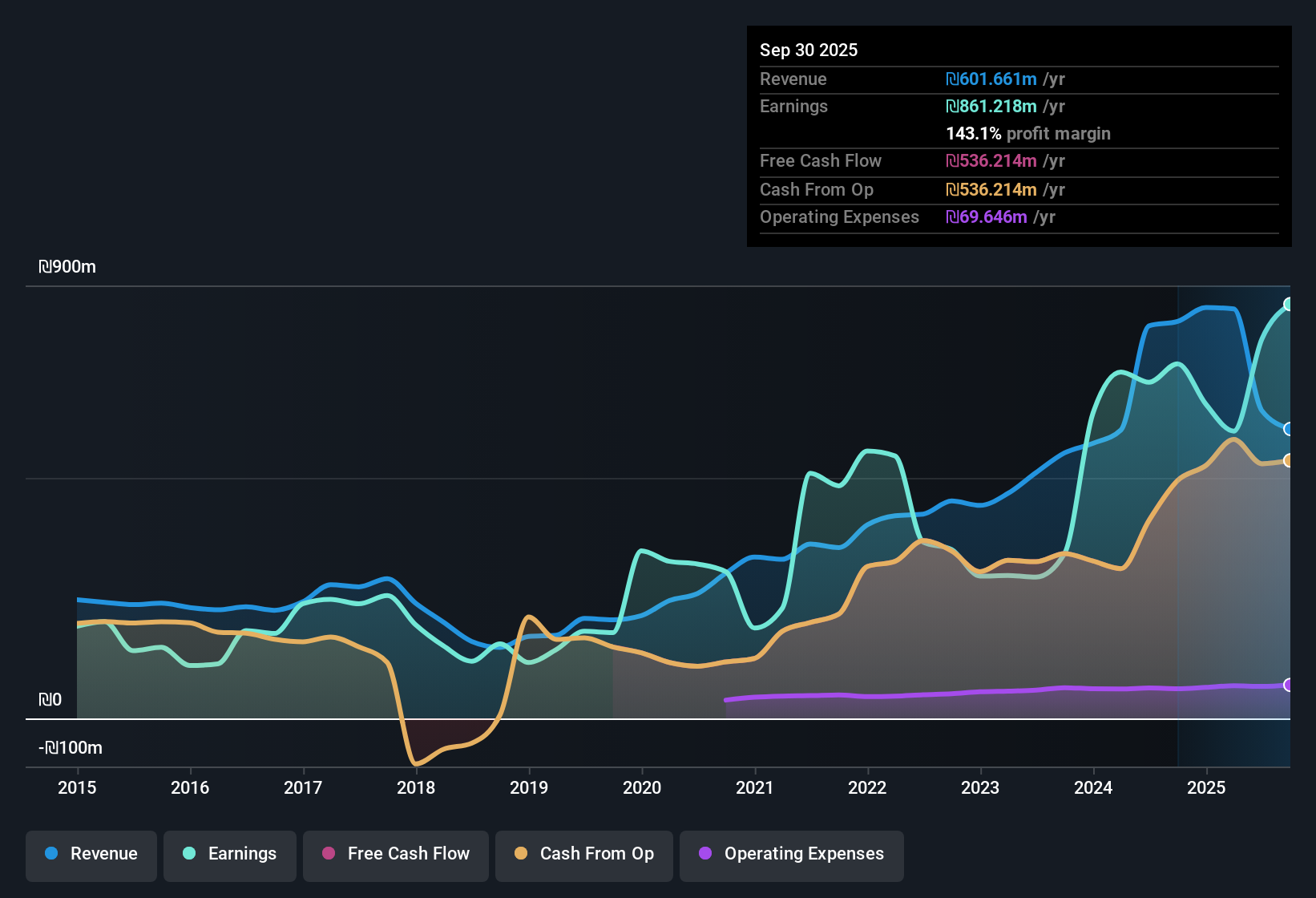
Task: Click the pink Free Cash Flow legend dot
Action: (328, 854)
